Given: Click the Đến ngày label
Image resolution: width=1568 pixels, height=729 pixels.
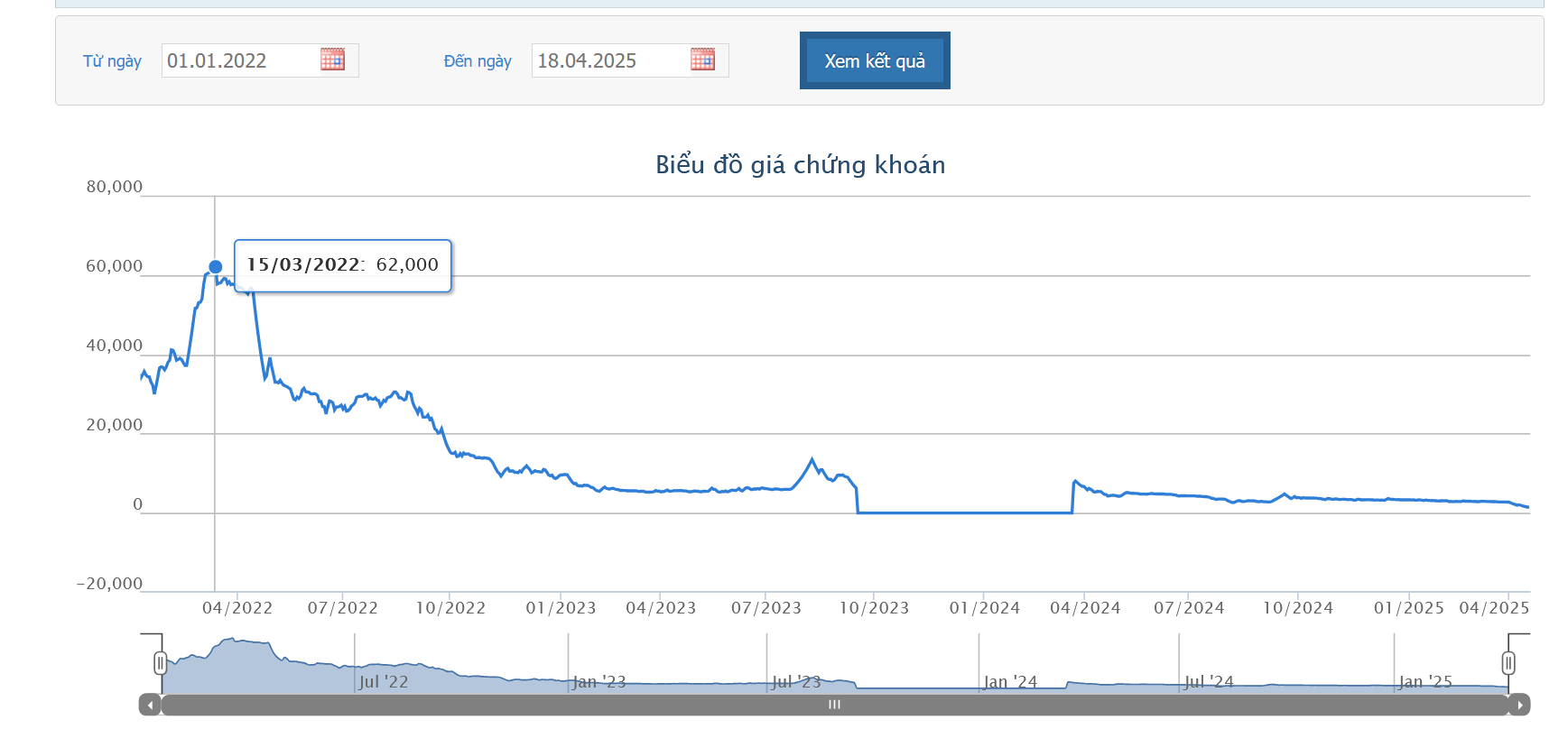Looking at the screenshot, I should click(x=478, y=61).
